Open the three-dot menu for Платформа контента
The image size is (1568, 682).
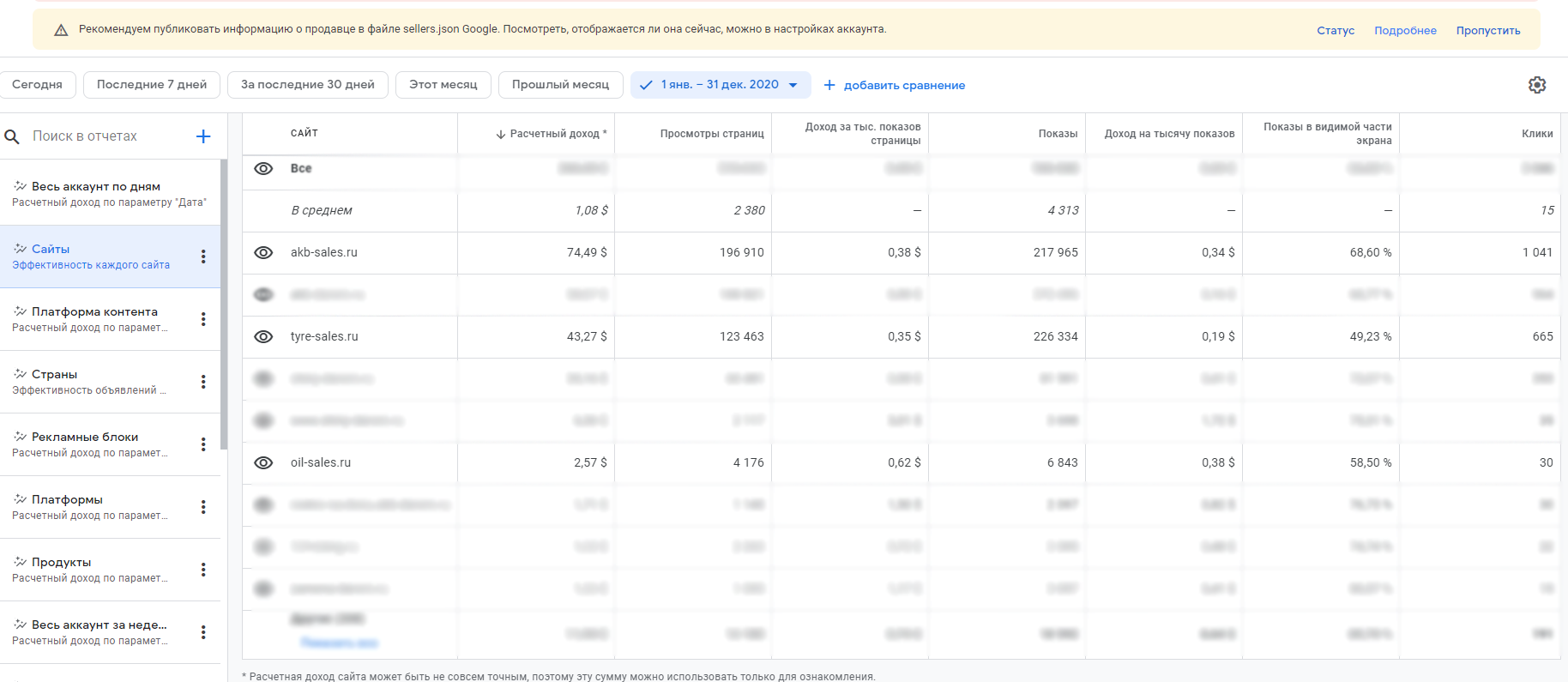tap(203, 319)
